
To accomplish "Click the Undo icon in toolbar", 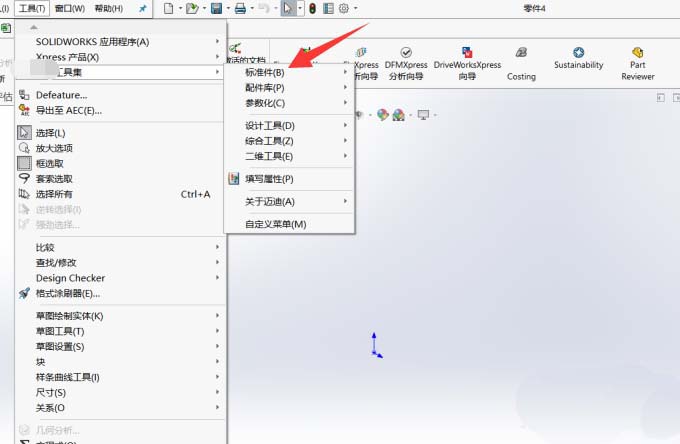I will tap(264, 8).
